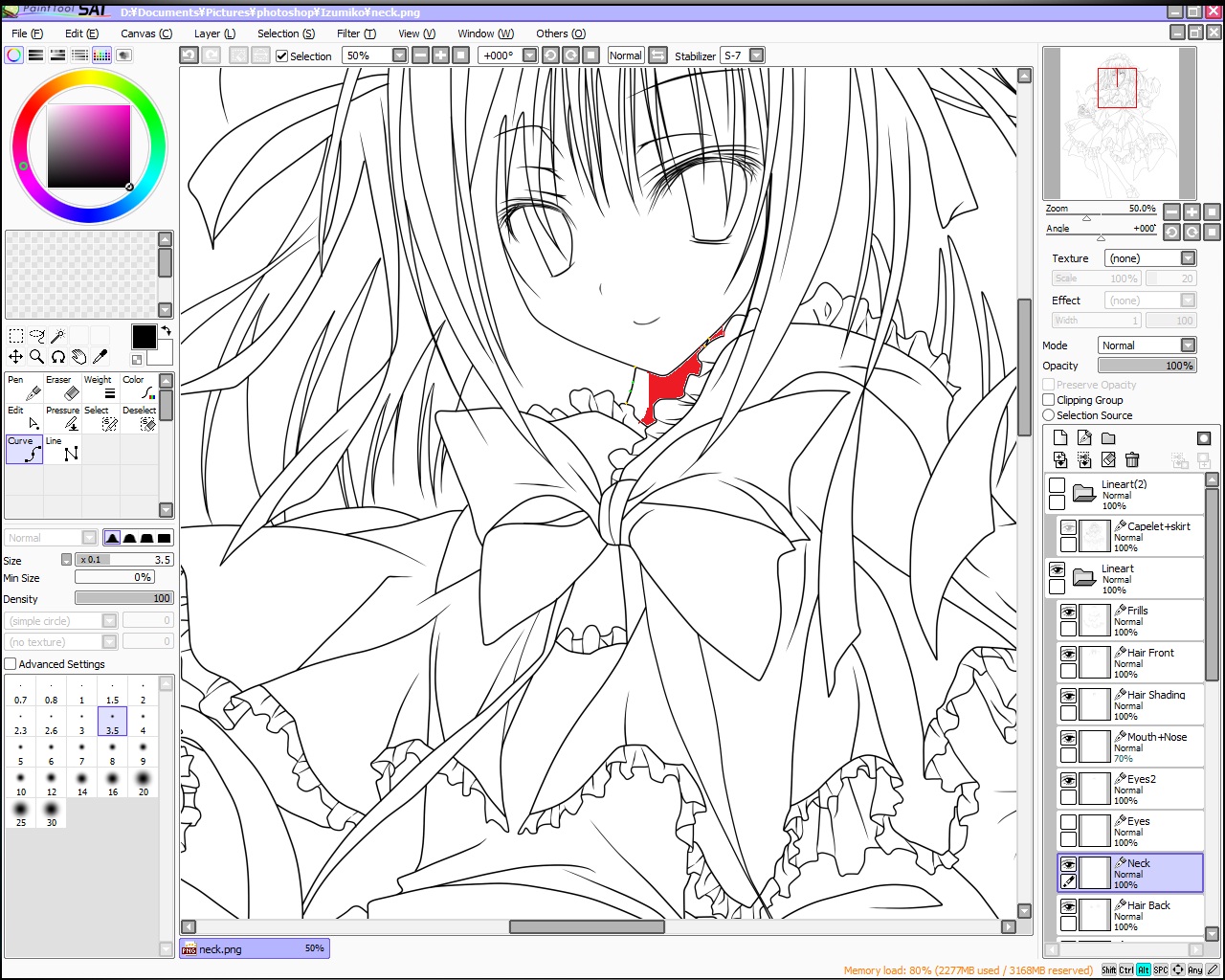The width and height of the screenshot is (1225, 980).
Task: Create a new normal layer
Action: (x=1060, y=438)
